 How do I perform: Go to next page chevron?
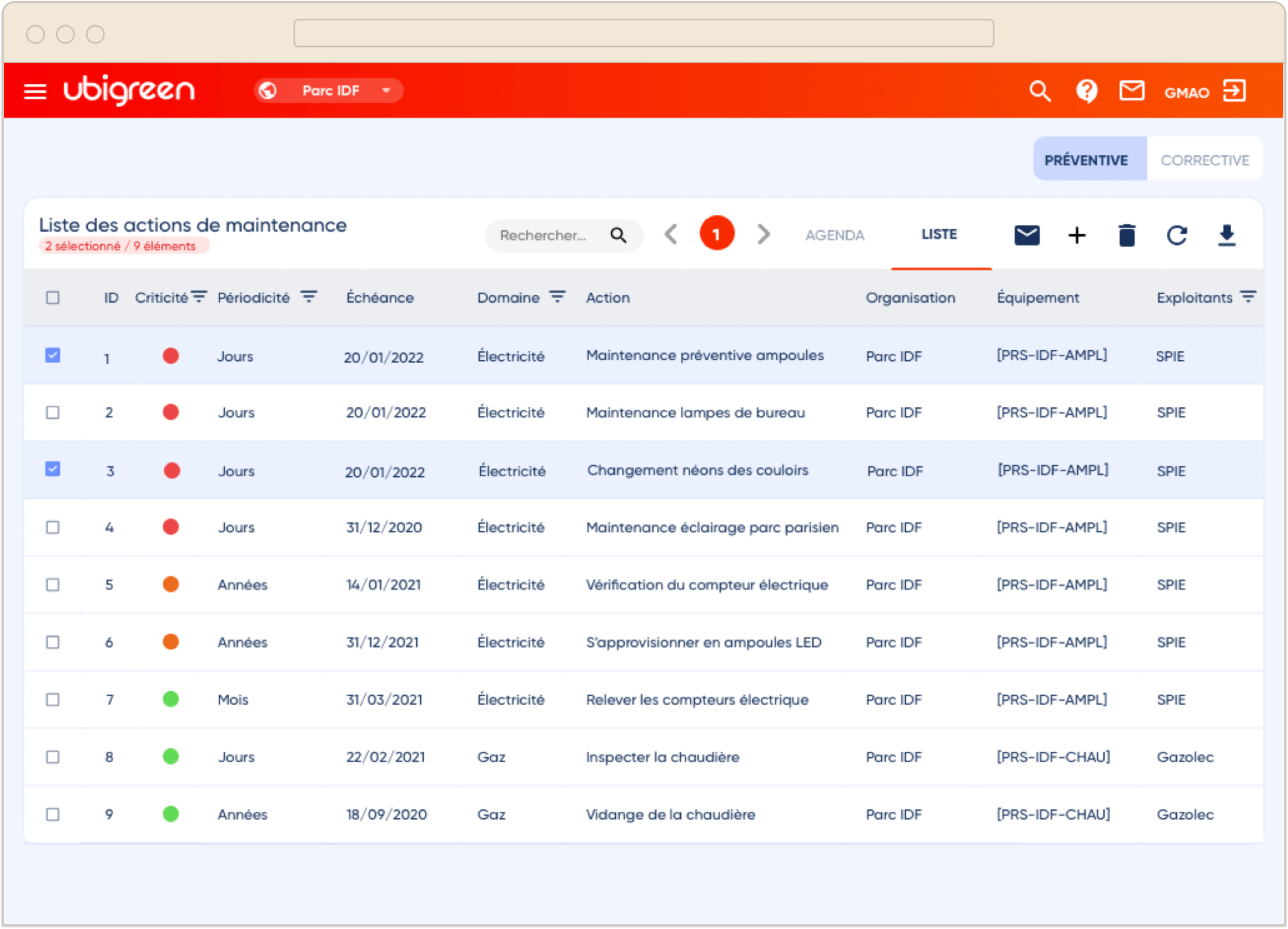point(763,234)
